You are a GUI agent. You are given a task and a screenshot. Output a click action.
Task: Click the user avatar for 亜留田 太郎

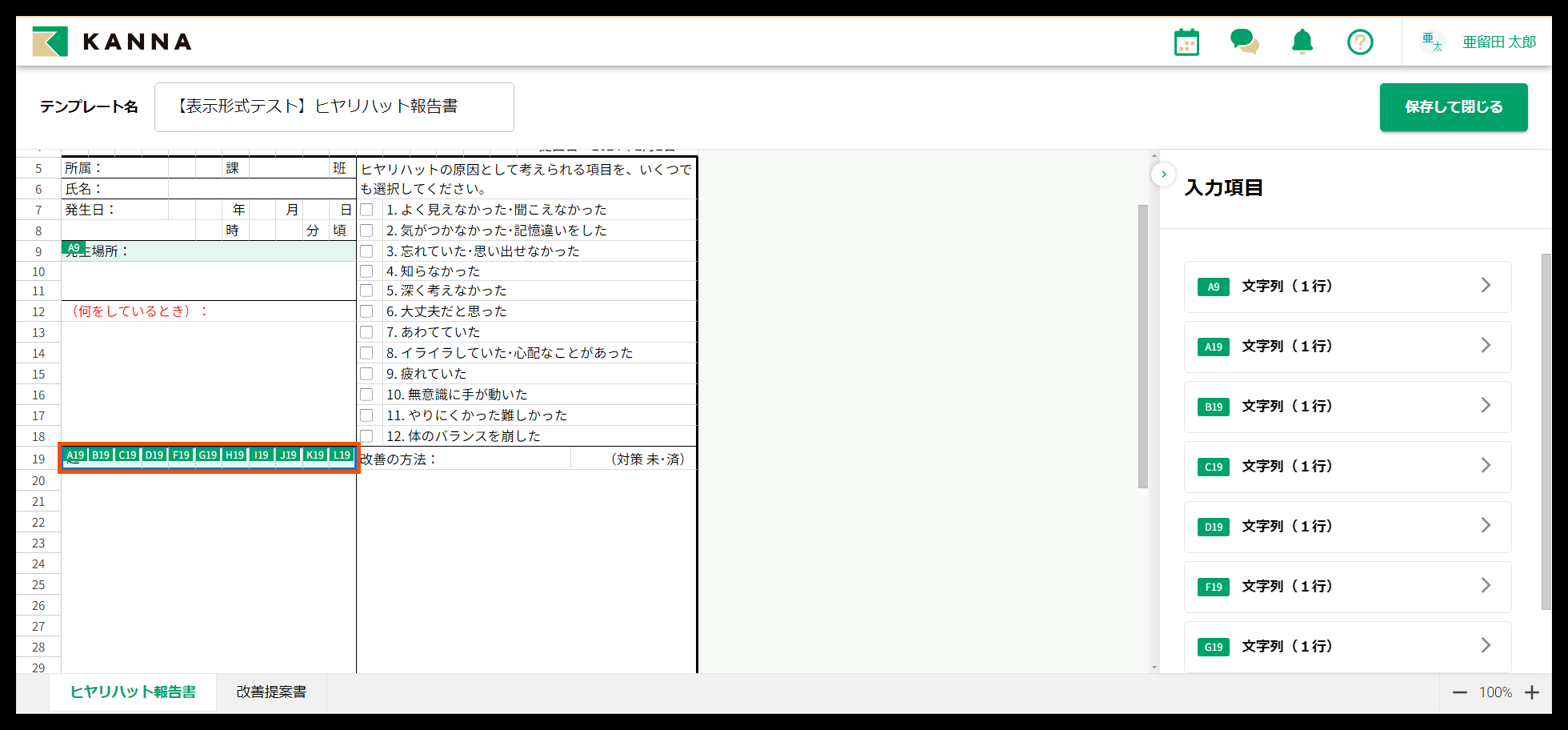(x=1432, y=42)
